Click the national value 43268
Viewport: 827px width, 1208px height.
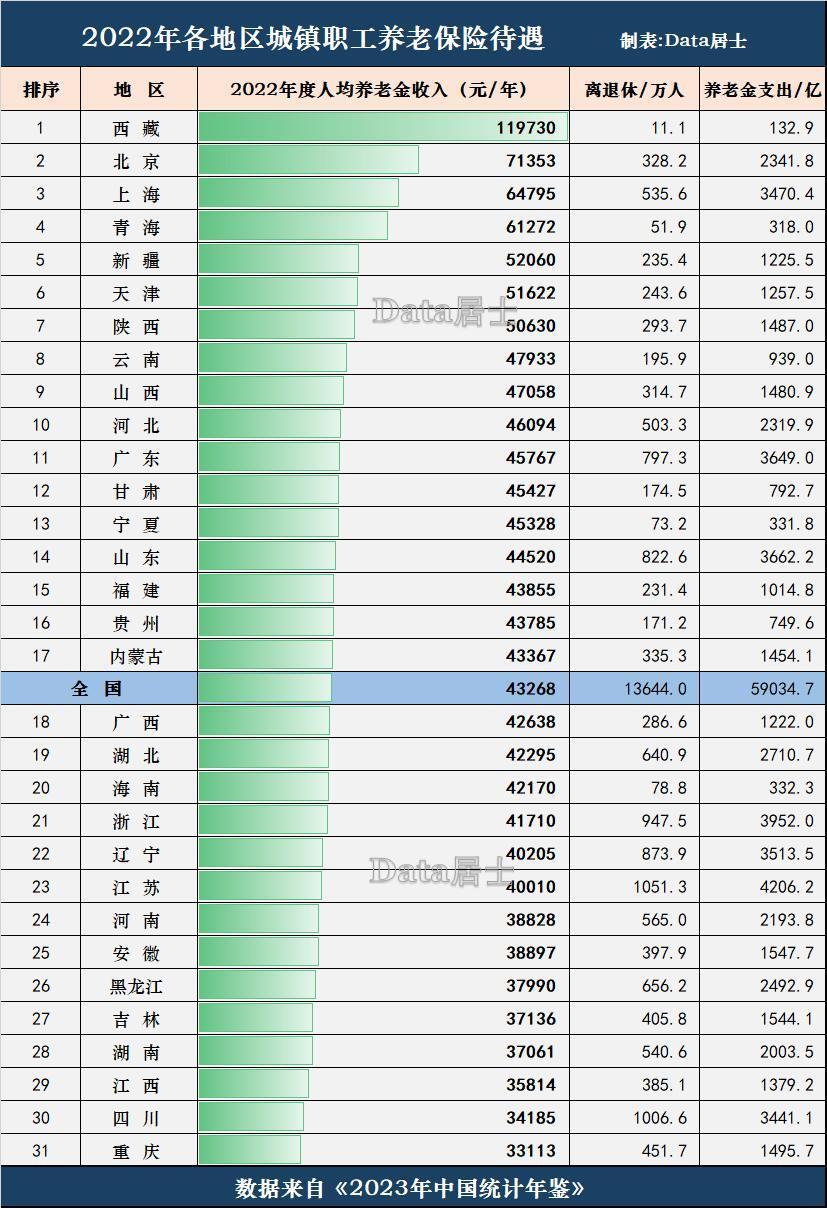[x=531, y=689]
